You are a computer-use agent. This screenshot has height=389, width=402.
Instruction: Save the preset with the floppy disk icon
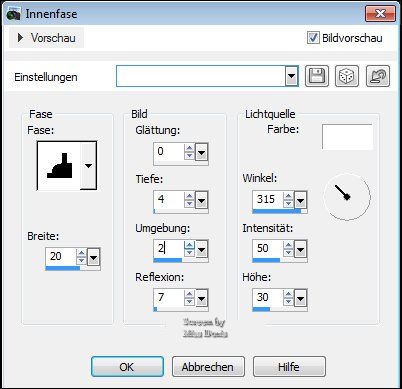(317, 76)
